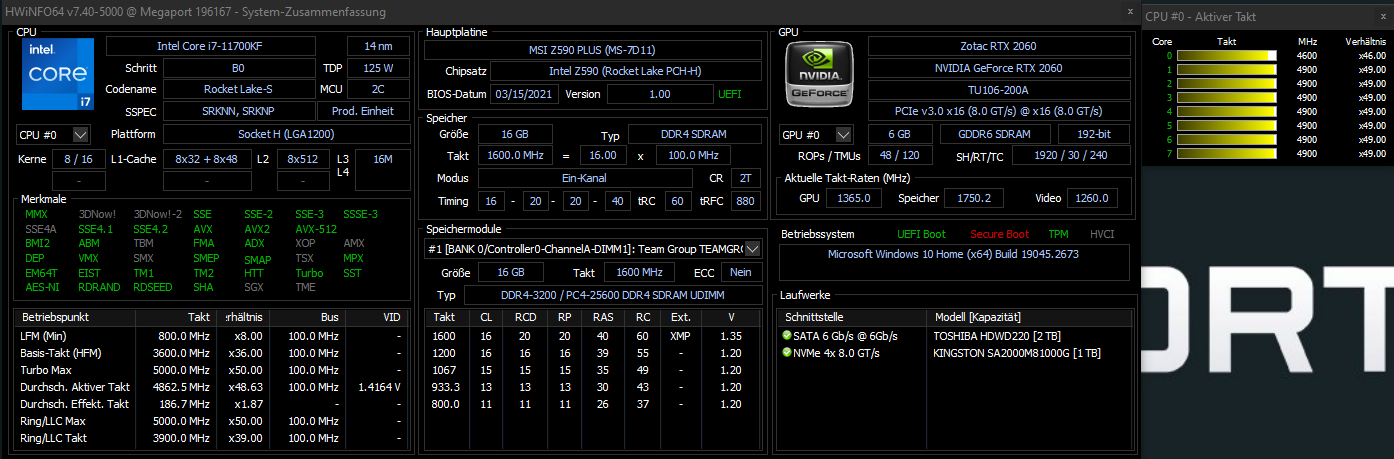
Task: Click the AVX-512 feature label
Action: pos(316,229)
